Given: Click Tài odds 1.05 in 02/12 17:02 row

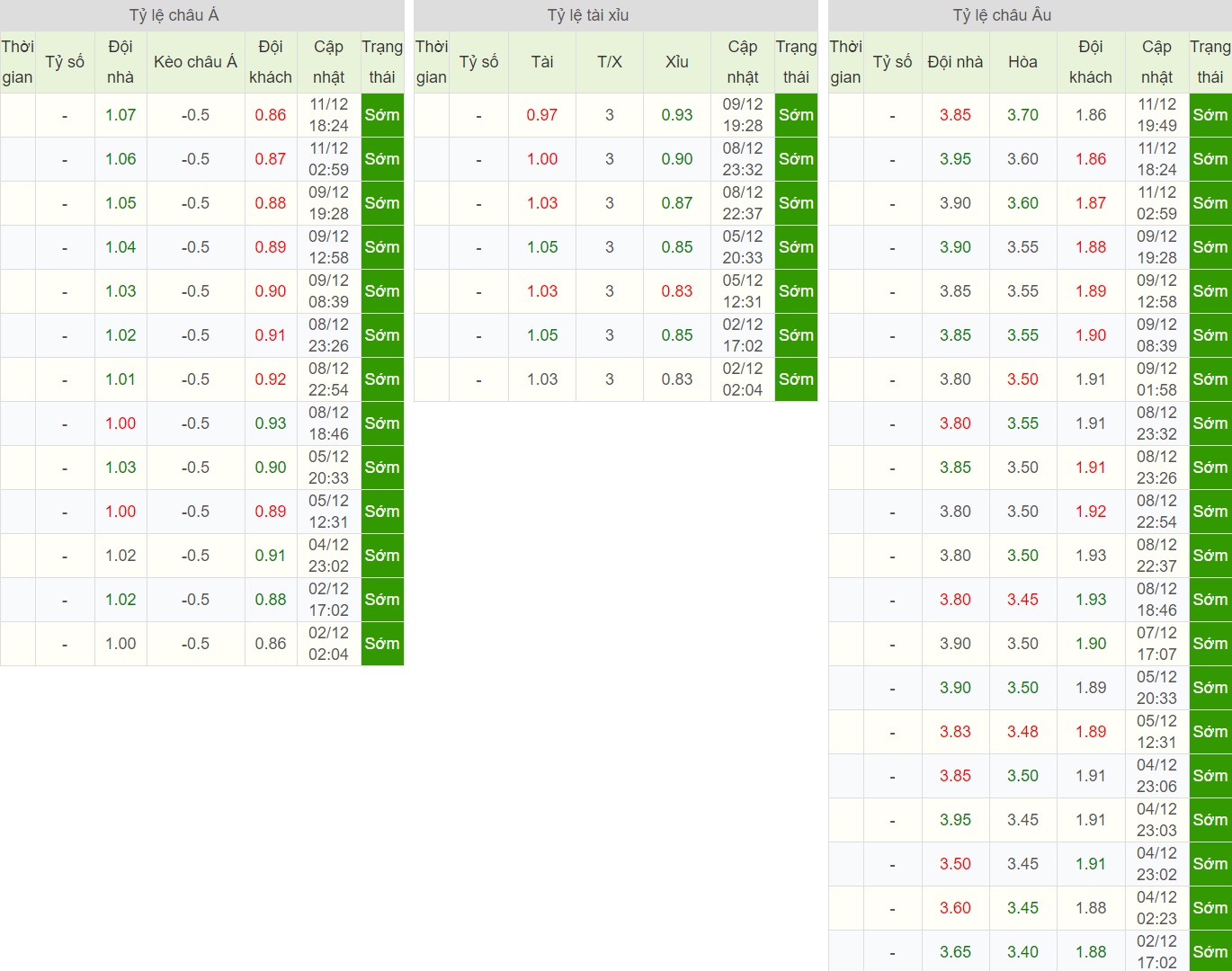Looking at the screenshot, I should point(542,335).
